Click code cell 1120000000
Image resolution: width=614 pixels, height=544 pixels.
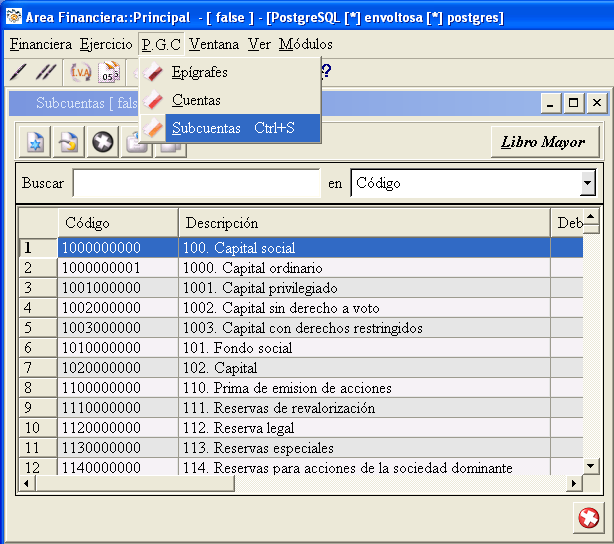click(118, 428)
